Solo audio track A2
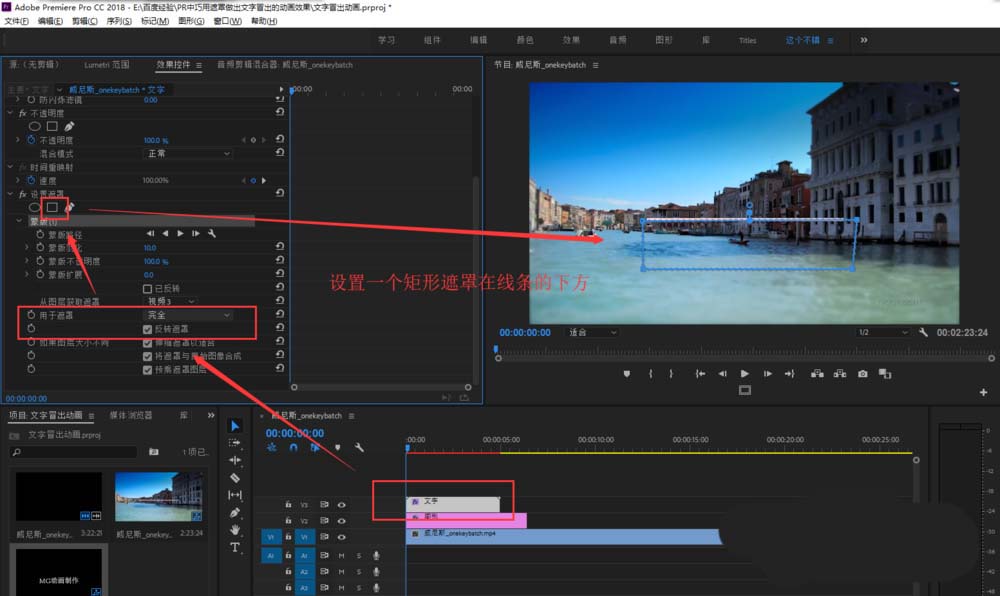The height and width of the screenshot is (596, 1000). pos(358,572)
